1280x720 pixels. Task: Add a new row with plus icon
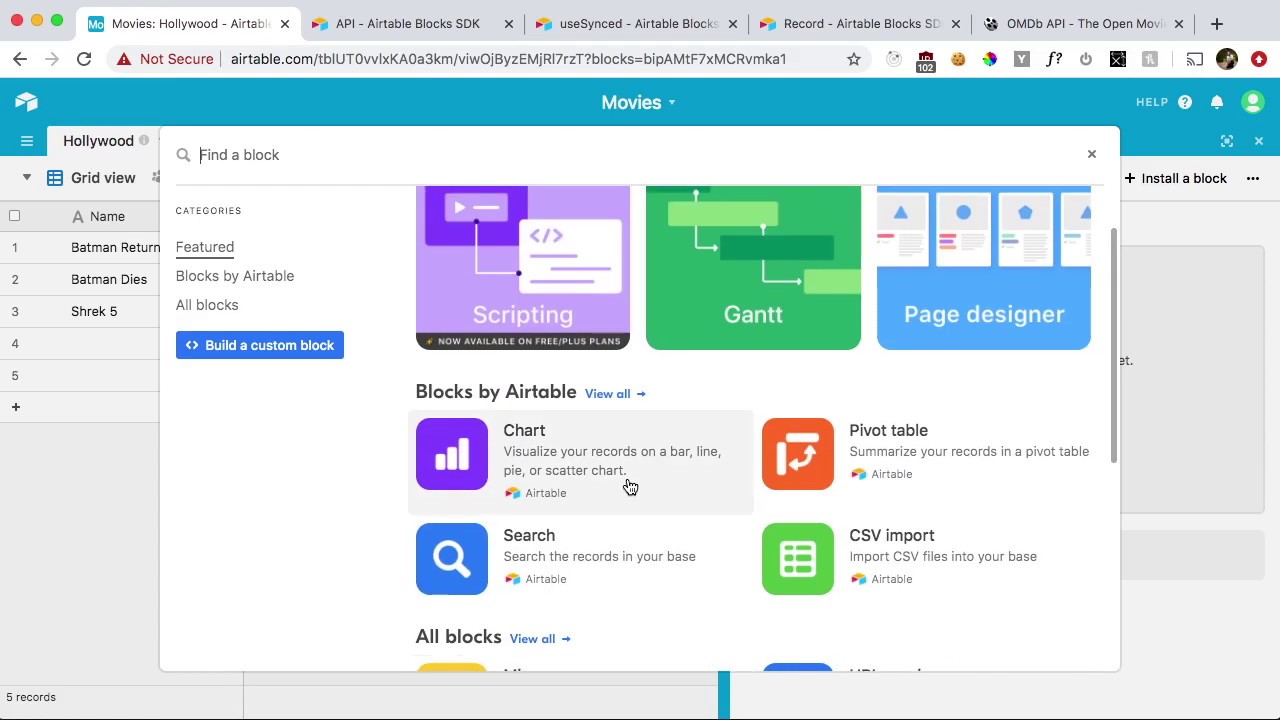point(15,407)
